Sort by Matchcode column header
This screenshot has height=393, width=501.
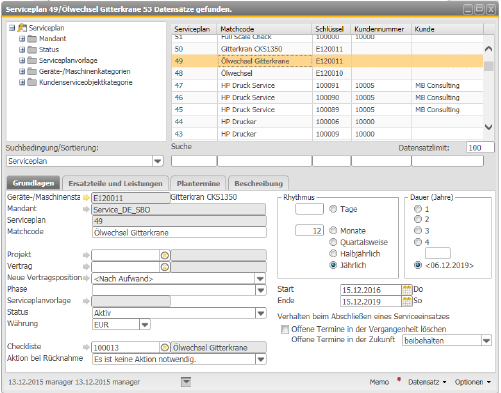pyautogui.click(x=265, y=29)
